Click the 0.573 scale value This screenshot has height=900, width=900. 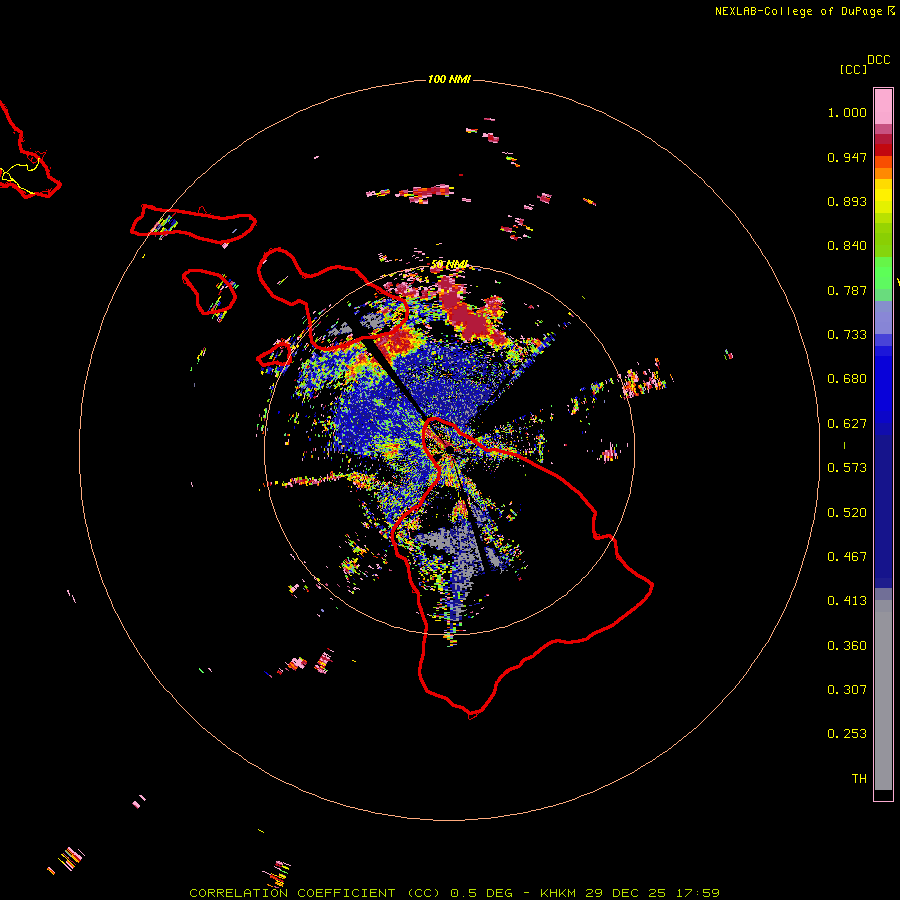coord(847,468)
